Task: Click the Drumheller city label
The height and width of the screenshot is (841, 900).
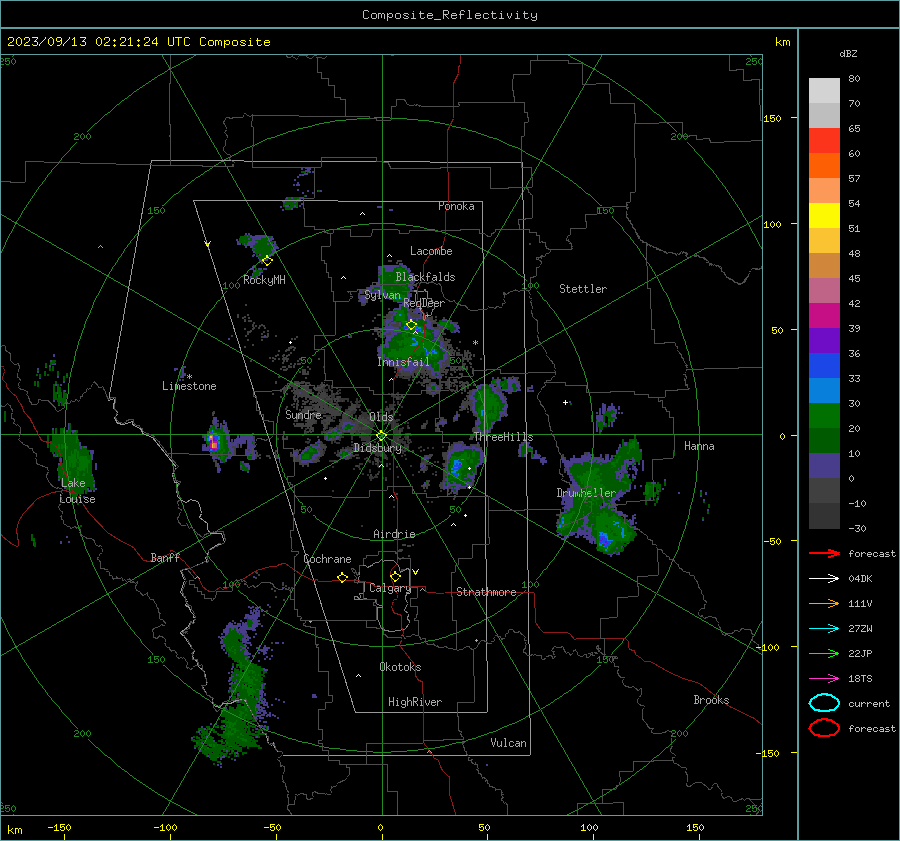Action: click(x=586, y=493)
